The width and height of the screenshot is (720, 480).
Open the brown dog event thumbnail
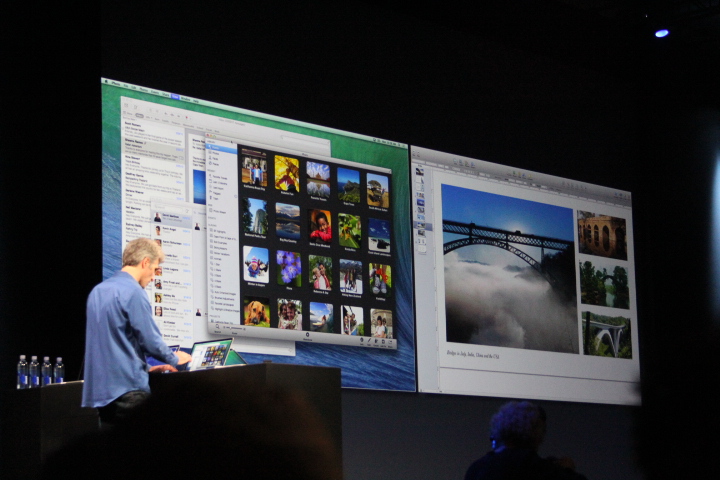click(257, 312)
